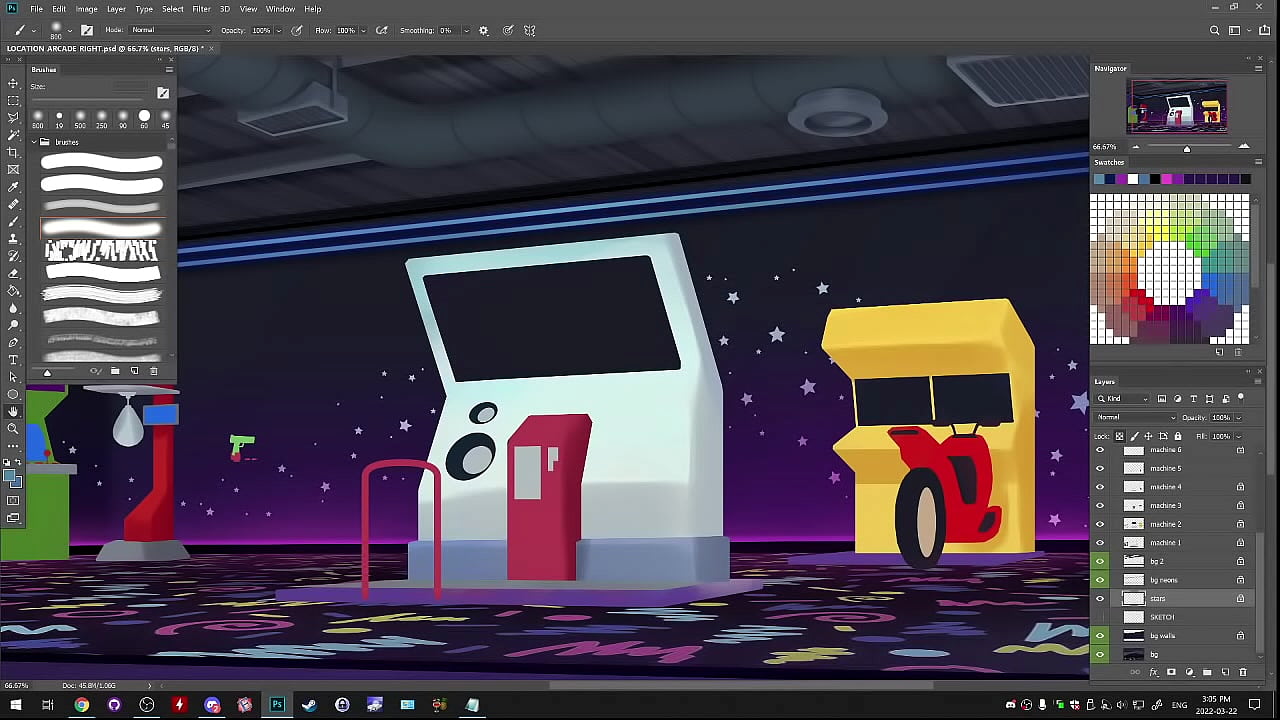Hide the machine 3 layer
Screen dimensions: 1280x720
click(1100, 505)
